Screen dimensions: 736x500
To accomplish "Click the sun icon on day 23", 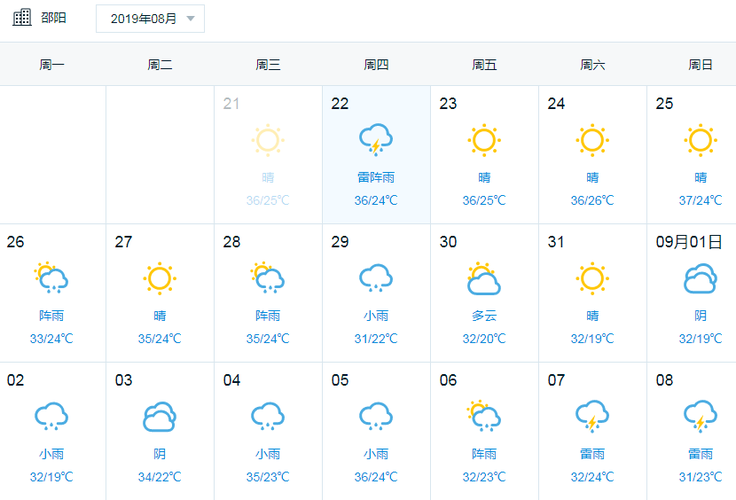I will pyautogui.click(x=484, y=140).
